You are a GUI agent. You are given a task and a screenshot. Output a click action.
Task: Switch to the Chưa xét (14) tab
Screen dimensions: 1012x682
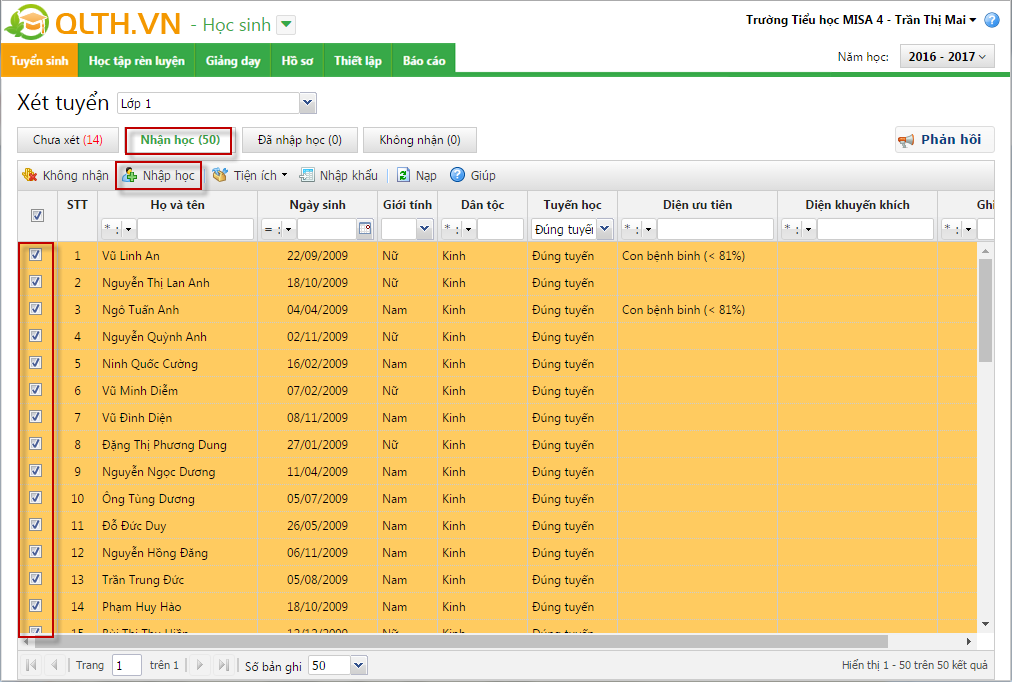click(x=68, y=140)
